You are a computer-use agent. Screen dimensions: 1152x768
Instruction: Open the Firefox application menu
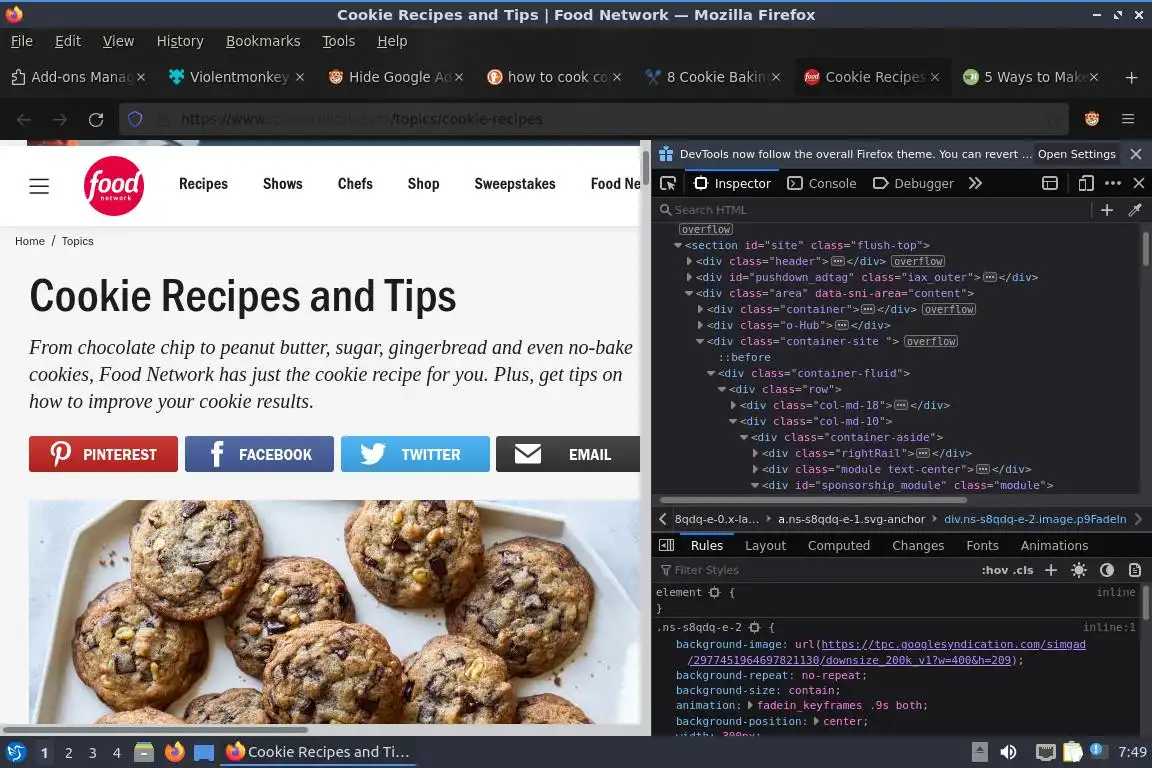[1128, 119]
